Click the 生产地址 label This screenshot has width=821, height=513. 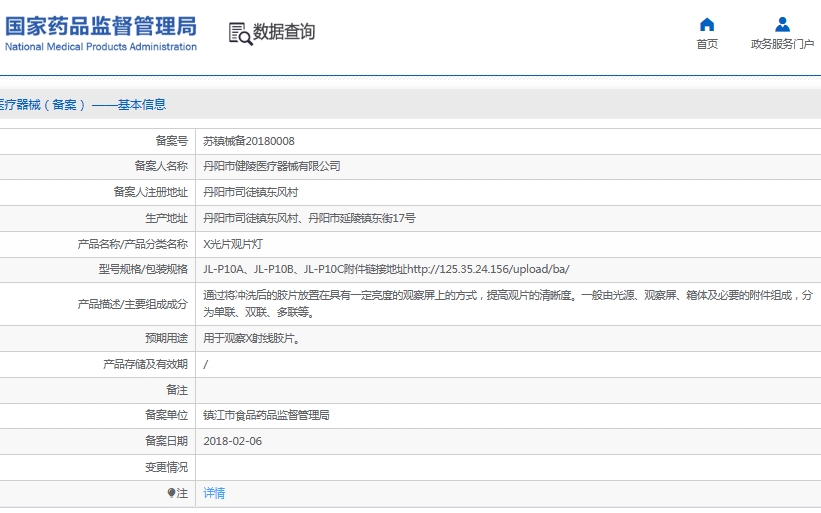pyautogui.click(x=166, y=218)
